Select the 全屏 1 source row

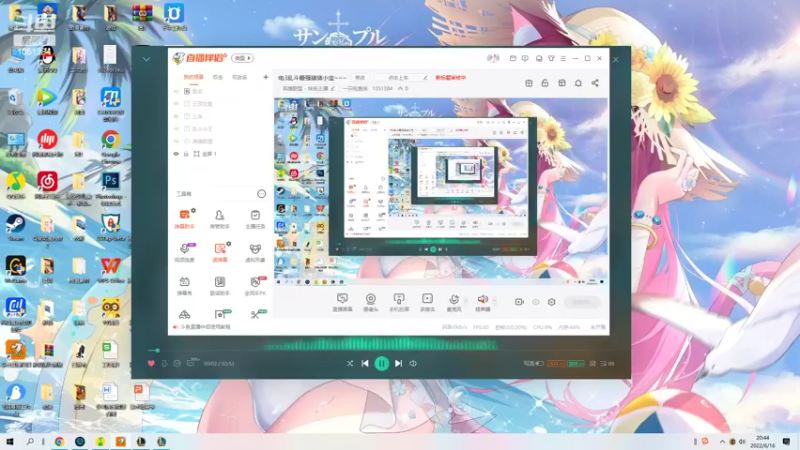pos(221,154)
